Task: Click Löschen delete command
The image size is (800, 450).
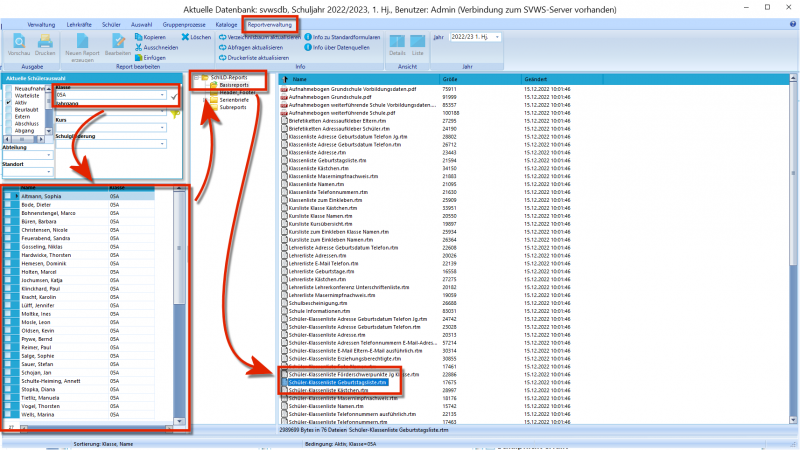Action: coord(196,37)
